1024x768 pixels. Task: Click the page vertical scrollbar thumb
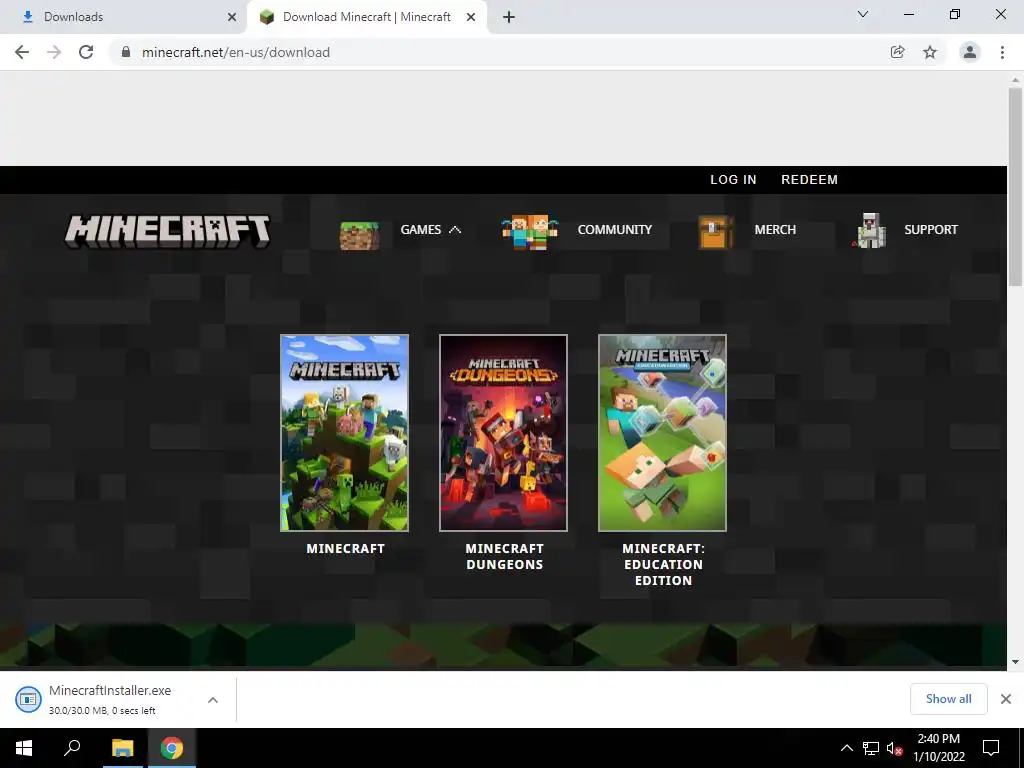click(x=1015, y=186)
